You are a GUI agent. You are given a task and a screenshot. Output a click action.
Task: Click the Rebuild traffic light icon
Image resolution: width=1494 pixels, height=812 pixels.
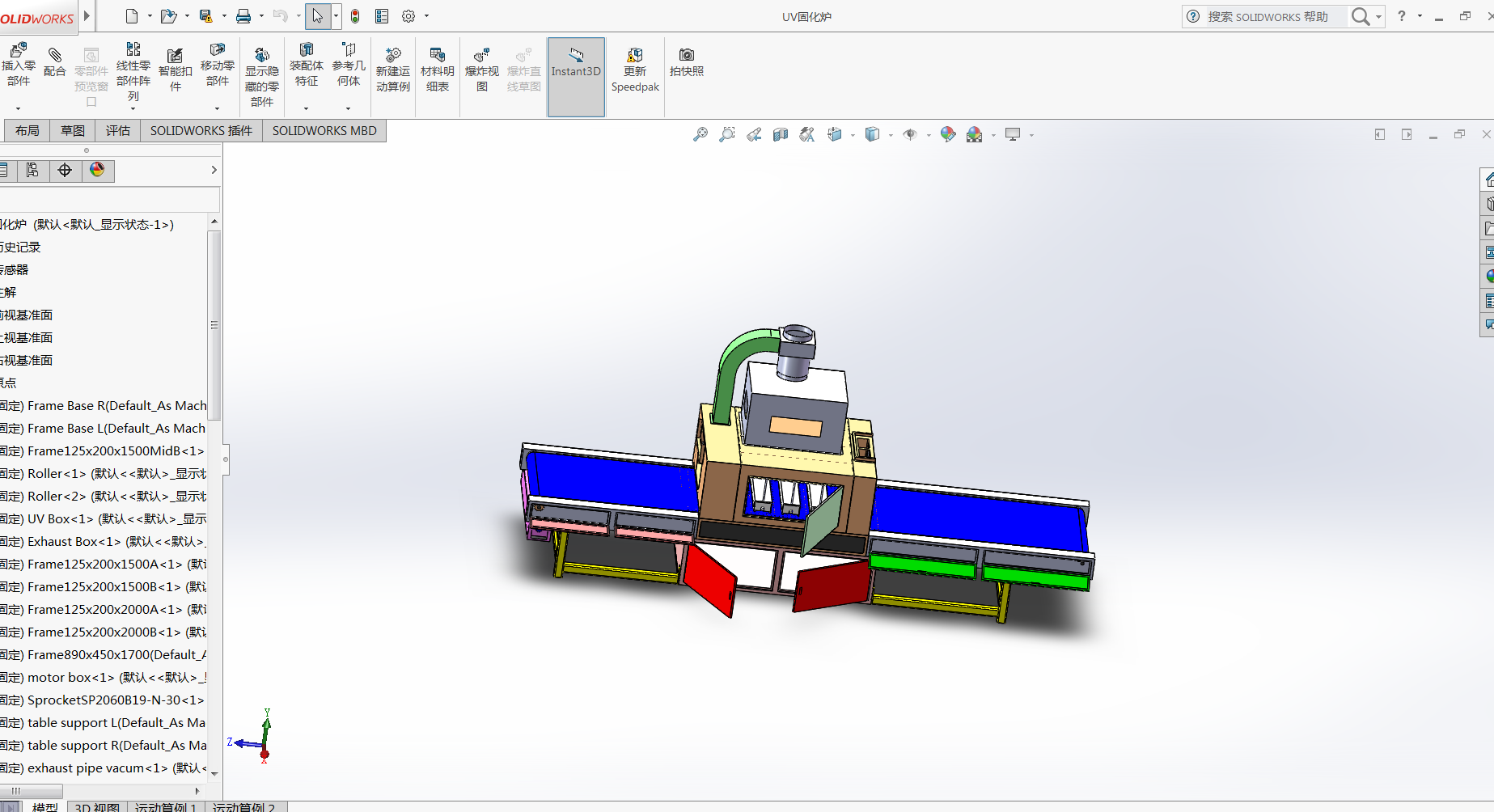tap(355, 16)
